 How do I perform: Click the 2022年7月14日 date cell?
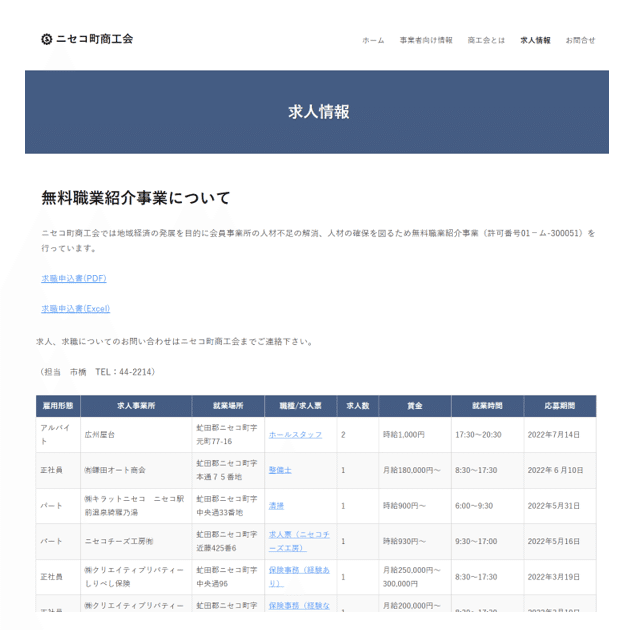click(x=560, y=435)
